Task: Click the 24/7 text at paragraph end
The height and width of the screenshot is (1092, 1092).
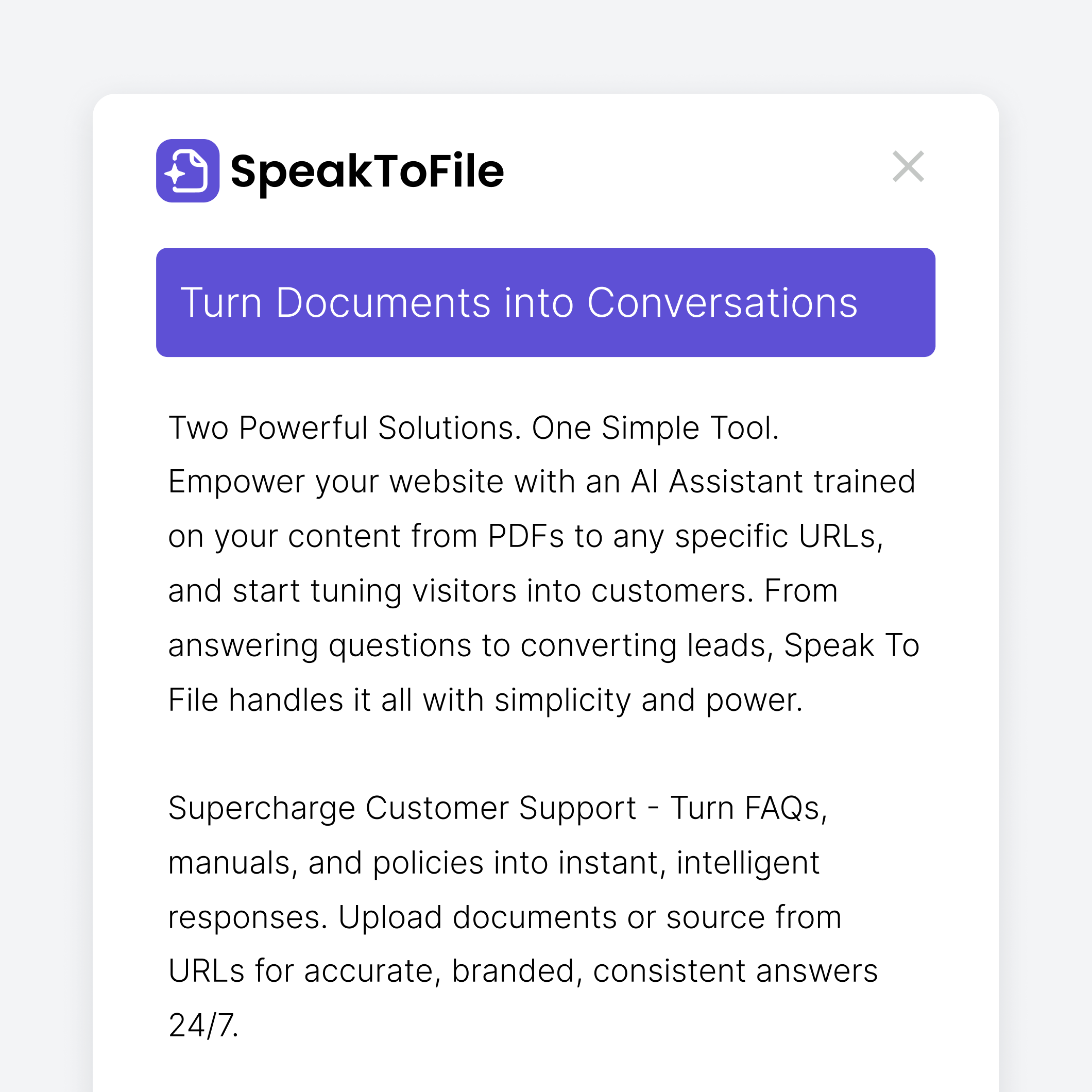Action: pos(203,1026)
